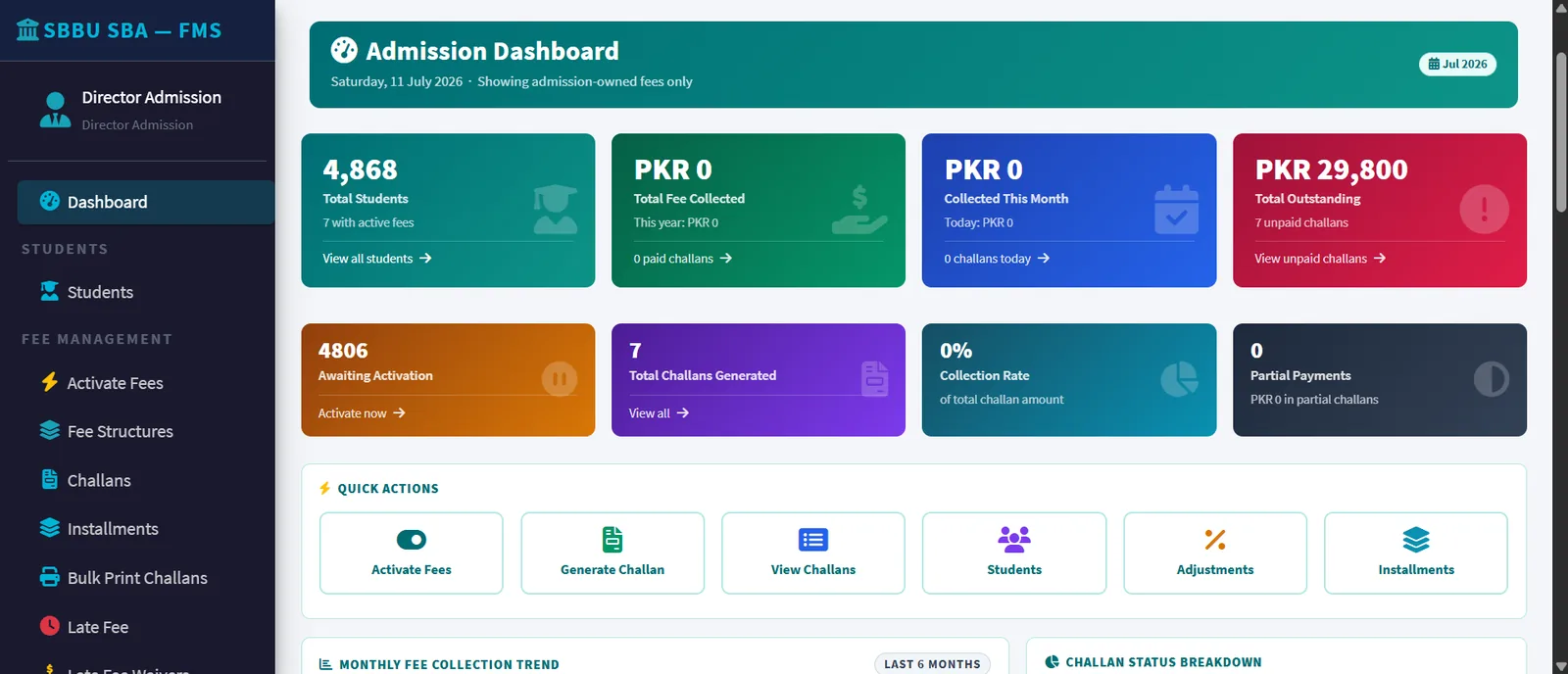Click the printer icon beside Bulk Print Challans

click(50, 577)
